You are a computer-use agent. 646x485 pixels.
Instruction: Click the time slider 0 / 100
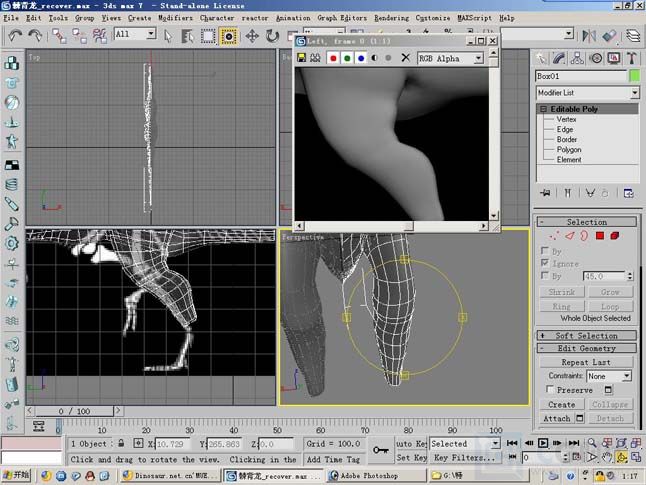tap(74, 411)
